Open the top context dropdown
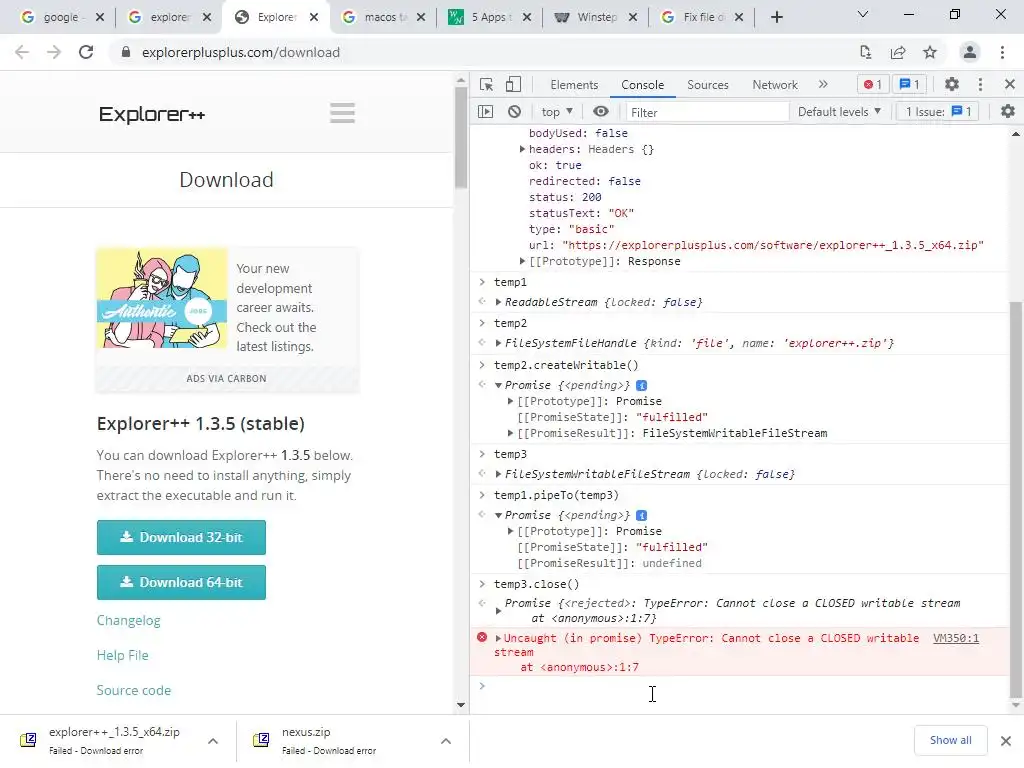The height and width of the screenshot is (768, 1024). (x=557, y=112)
